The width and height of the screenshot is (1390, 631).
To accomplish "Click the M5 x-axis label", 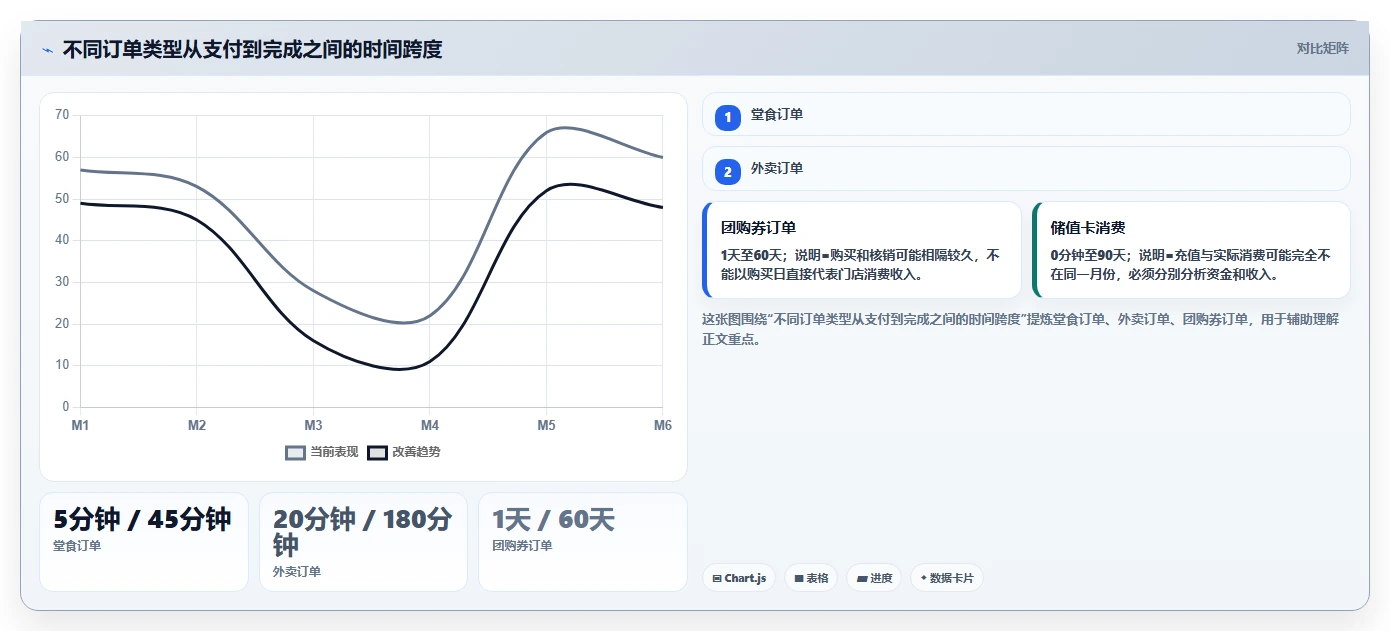I will (x=546, y=426).
